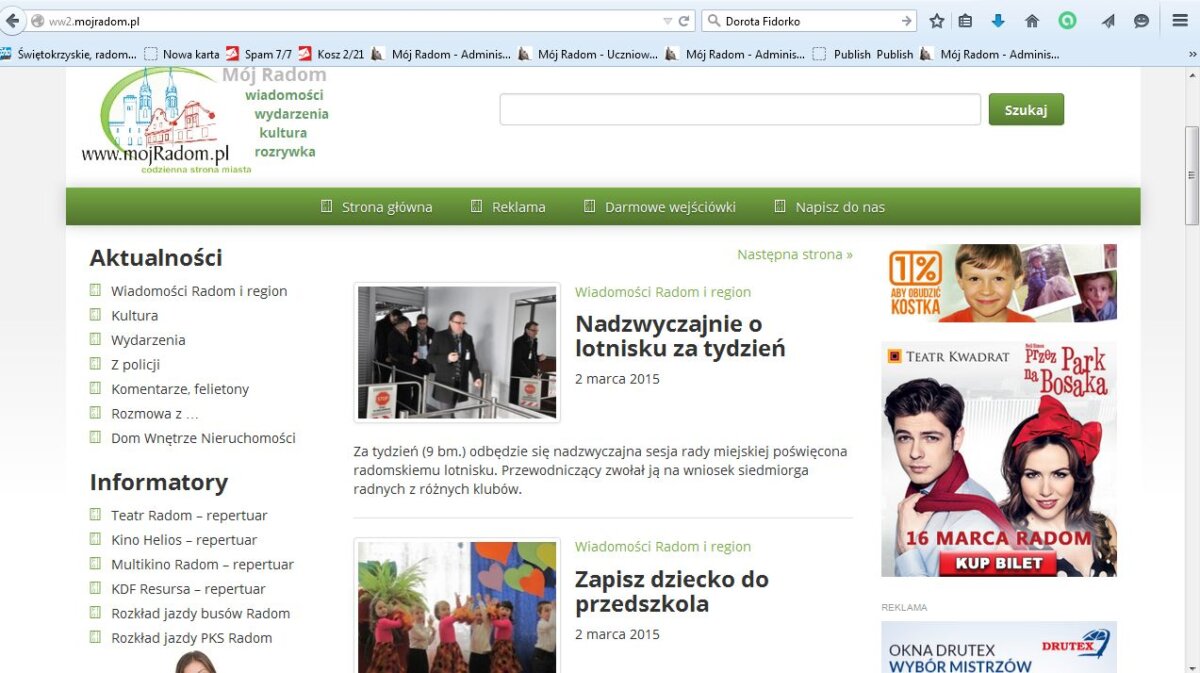Image resolution: width=1200 pixels, height=673 pixels.
Task: Open the Rozmowa z … sidebar category
Action: 155,413
